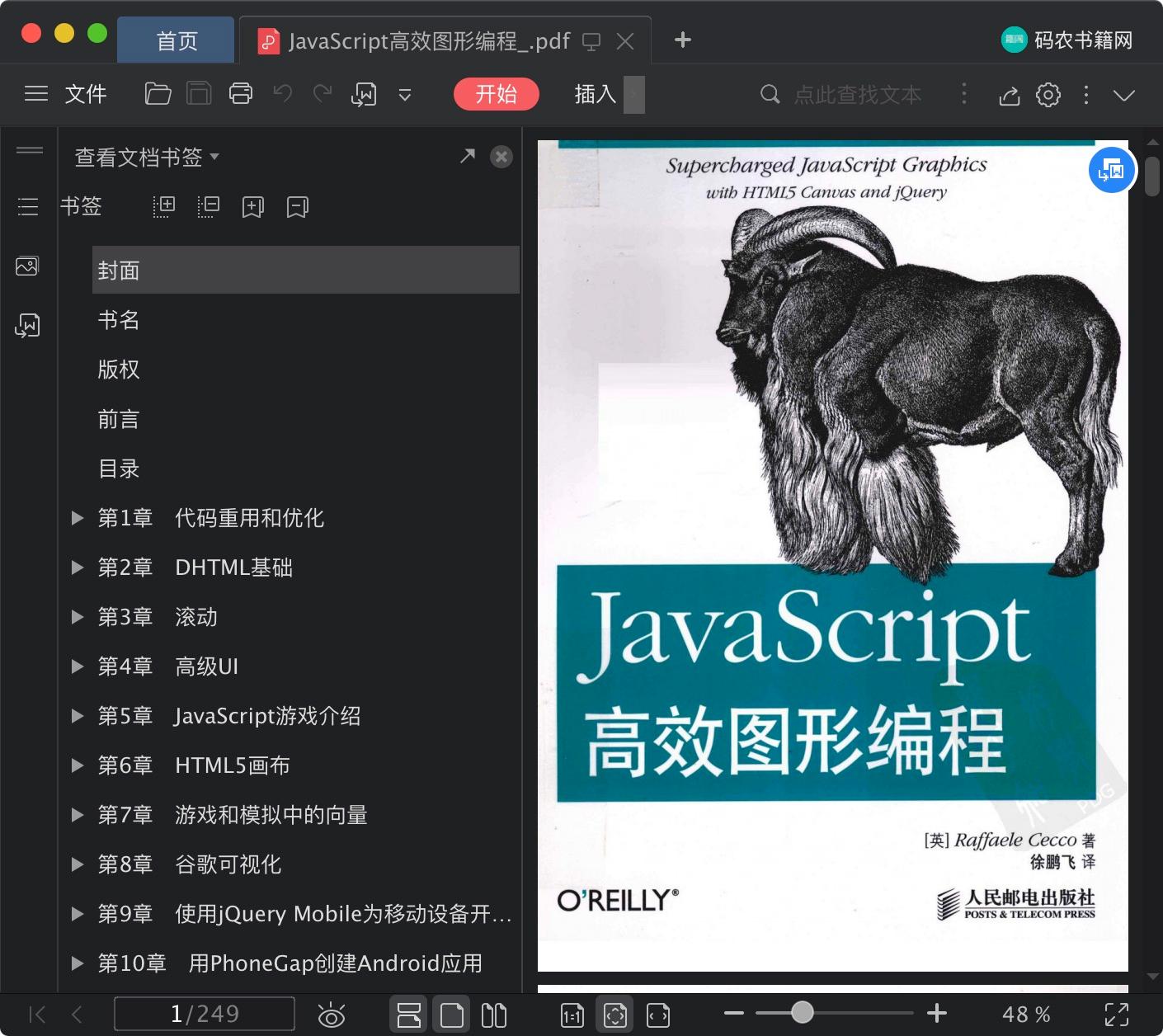Viewport: 1163px width, 1036px height.
Task: Jump to the 书名 bookmark
Action: tap(119, 320)
